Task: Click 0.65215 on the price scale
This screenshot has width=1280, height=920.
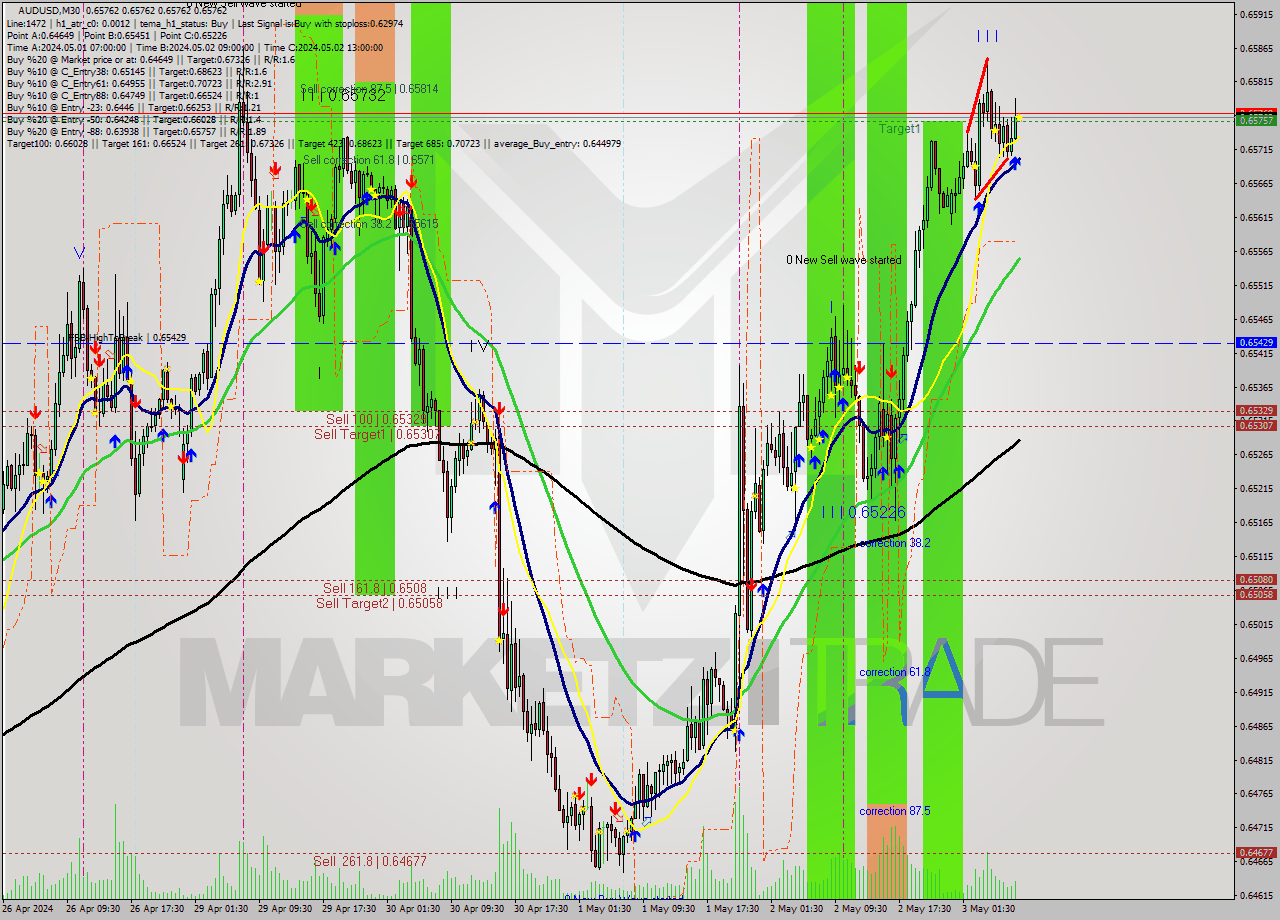Action: click(1257, 489)
